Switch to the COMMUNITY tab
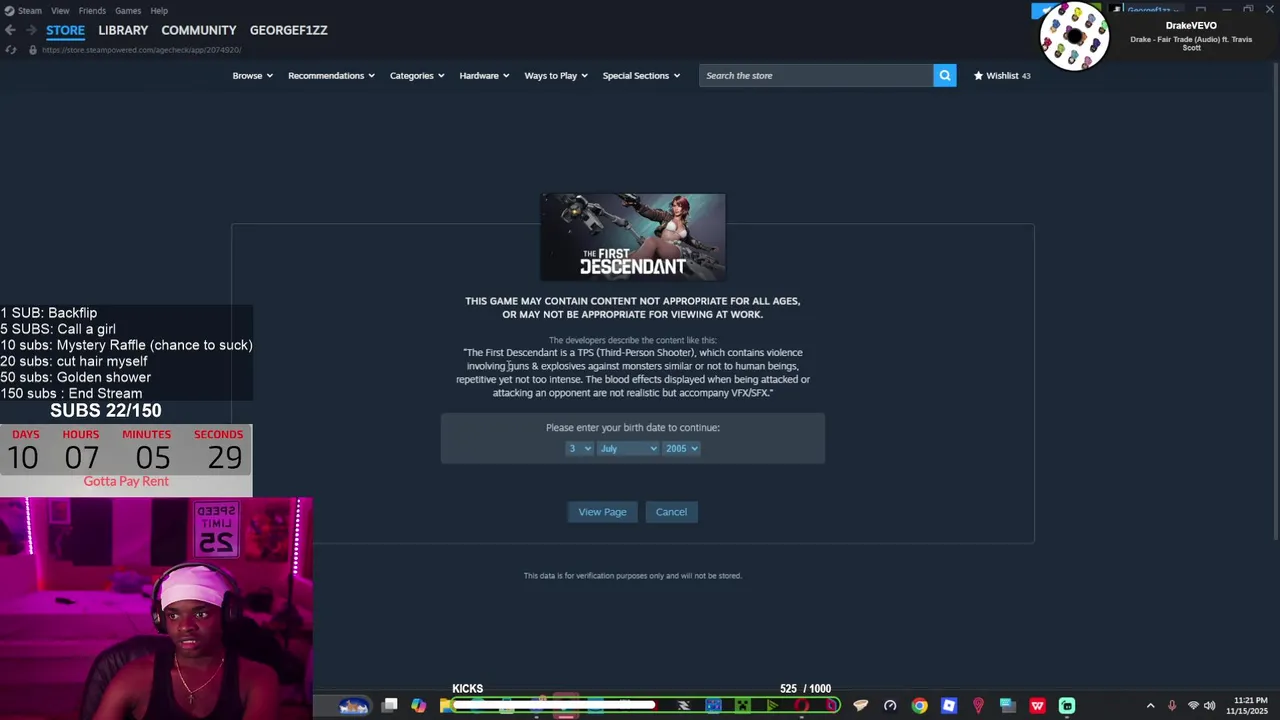This screenshot has width=1280, height=720. 199,30
